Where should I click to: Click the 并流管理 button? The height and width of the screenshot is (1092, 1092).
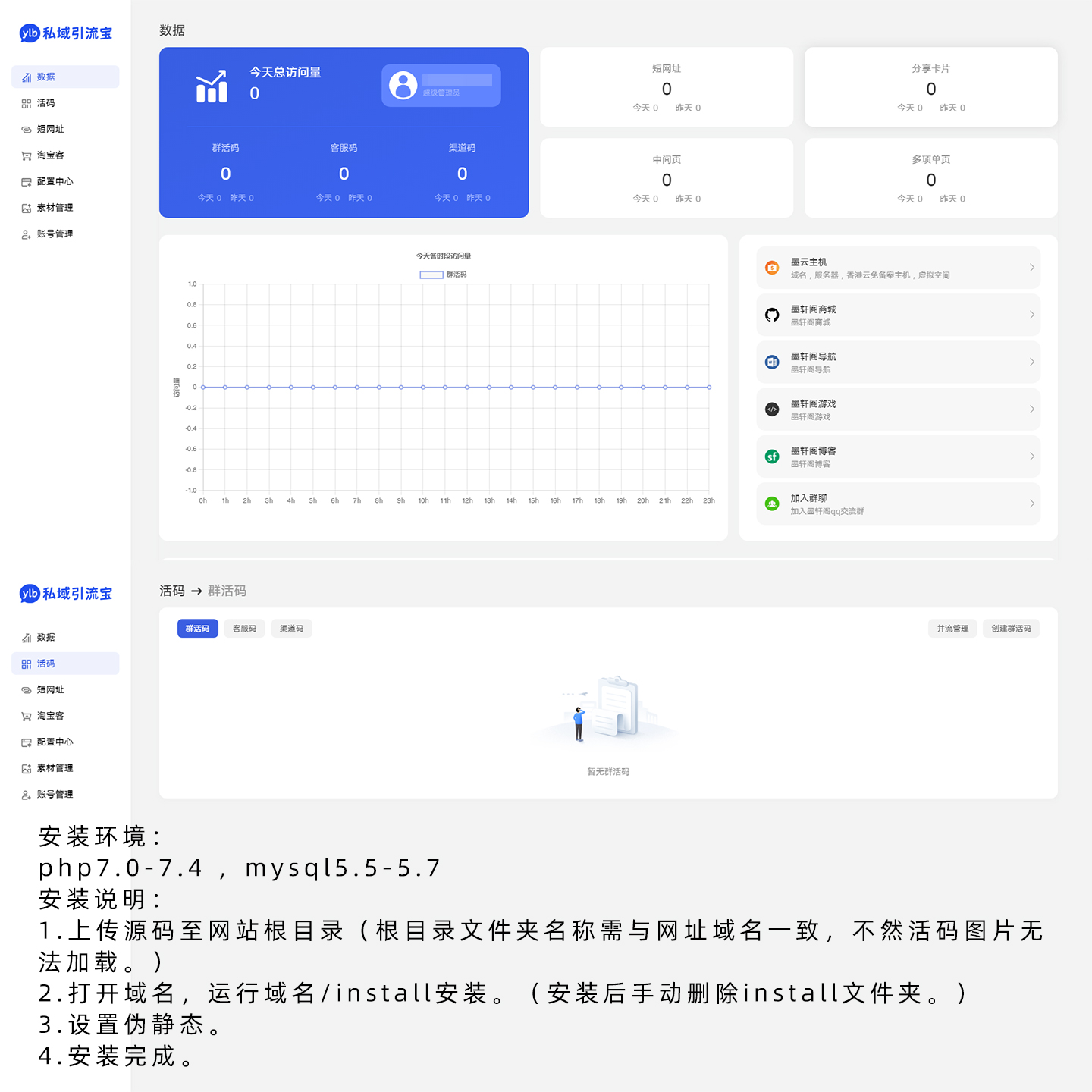pyautogui.click(x=952, y=629)
